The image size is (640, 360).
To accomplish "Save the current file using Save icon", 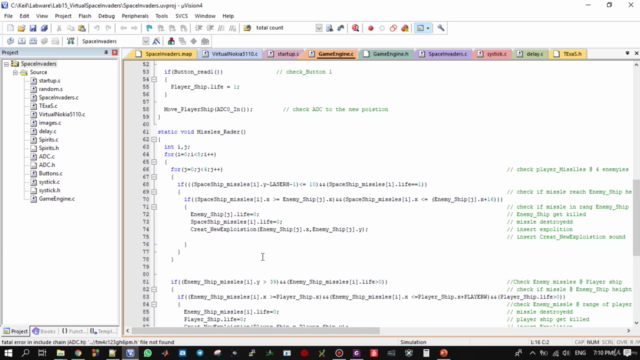I will [x=33, y=28].
